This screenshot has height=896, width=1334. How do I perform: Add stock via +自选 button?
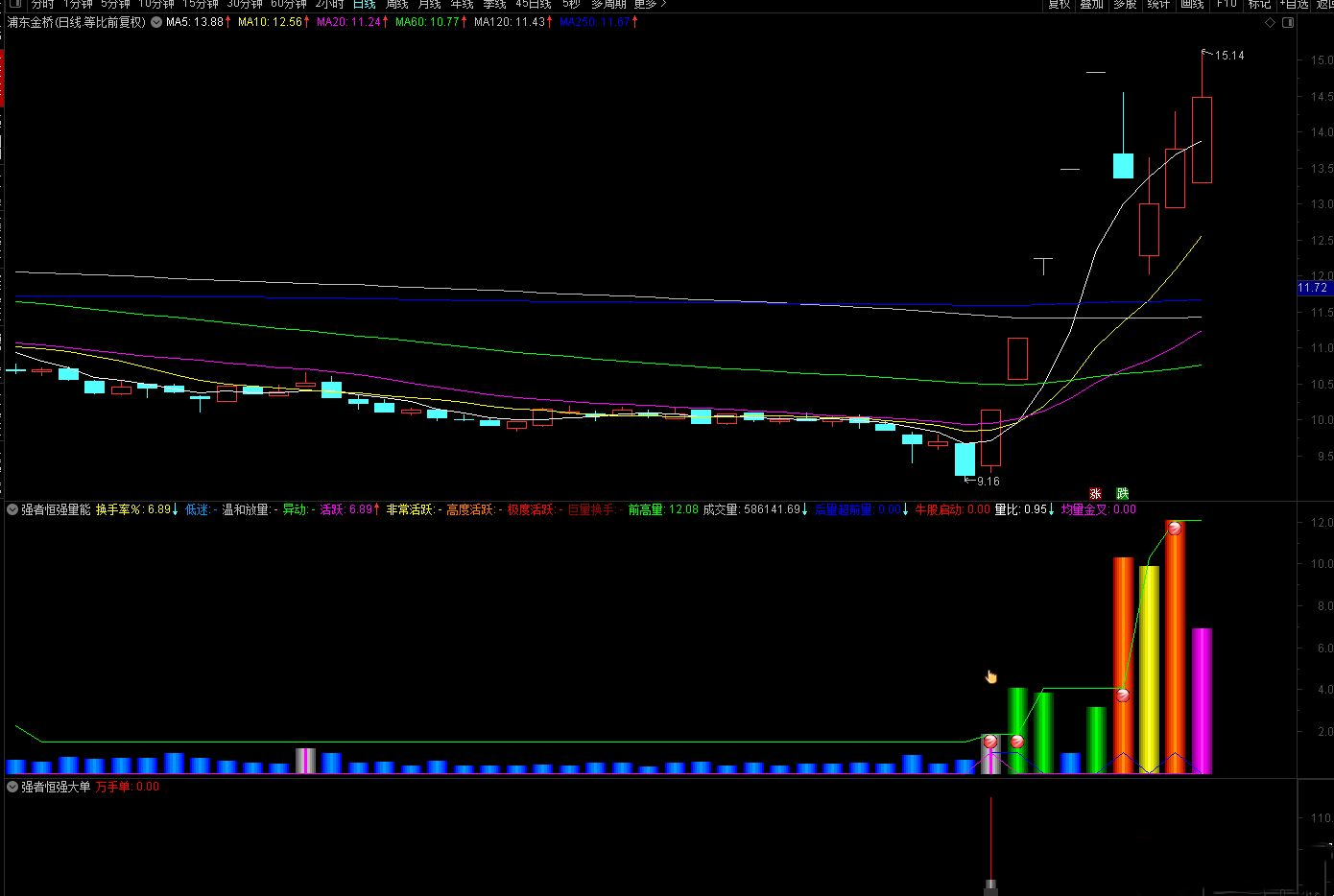tap(1294, 4)
